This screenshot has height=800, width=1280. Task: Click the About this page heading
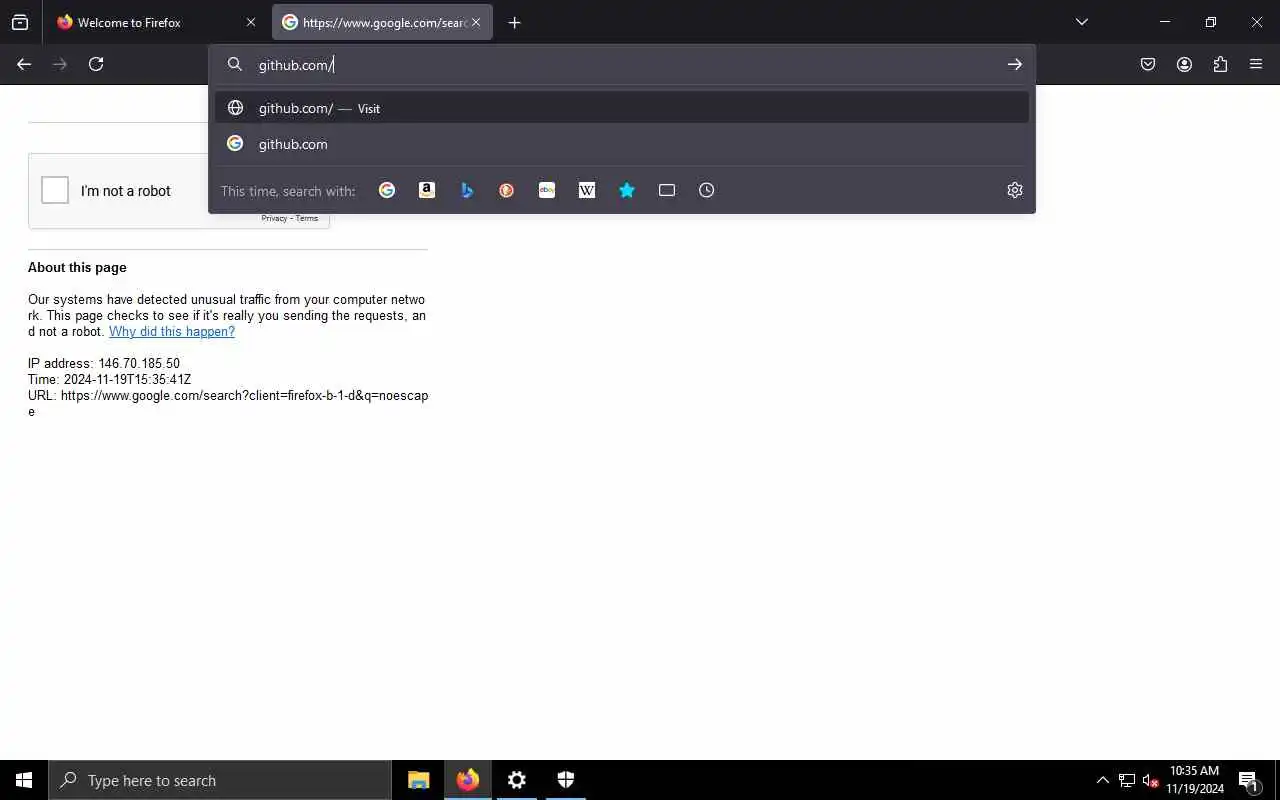click(77, 268)
